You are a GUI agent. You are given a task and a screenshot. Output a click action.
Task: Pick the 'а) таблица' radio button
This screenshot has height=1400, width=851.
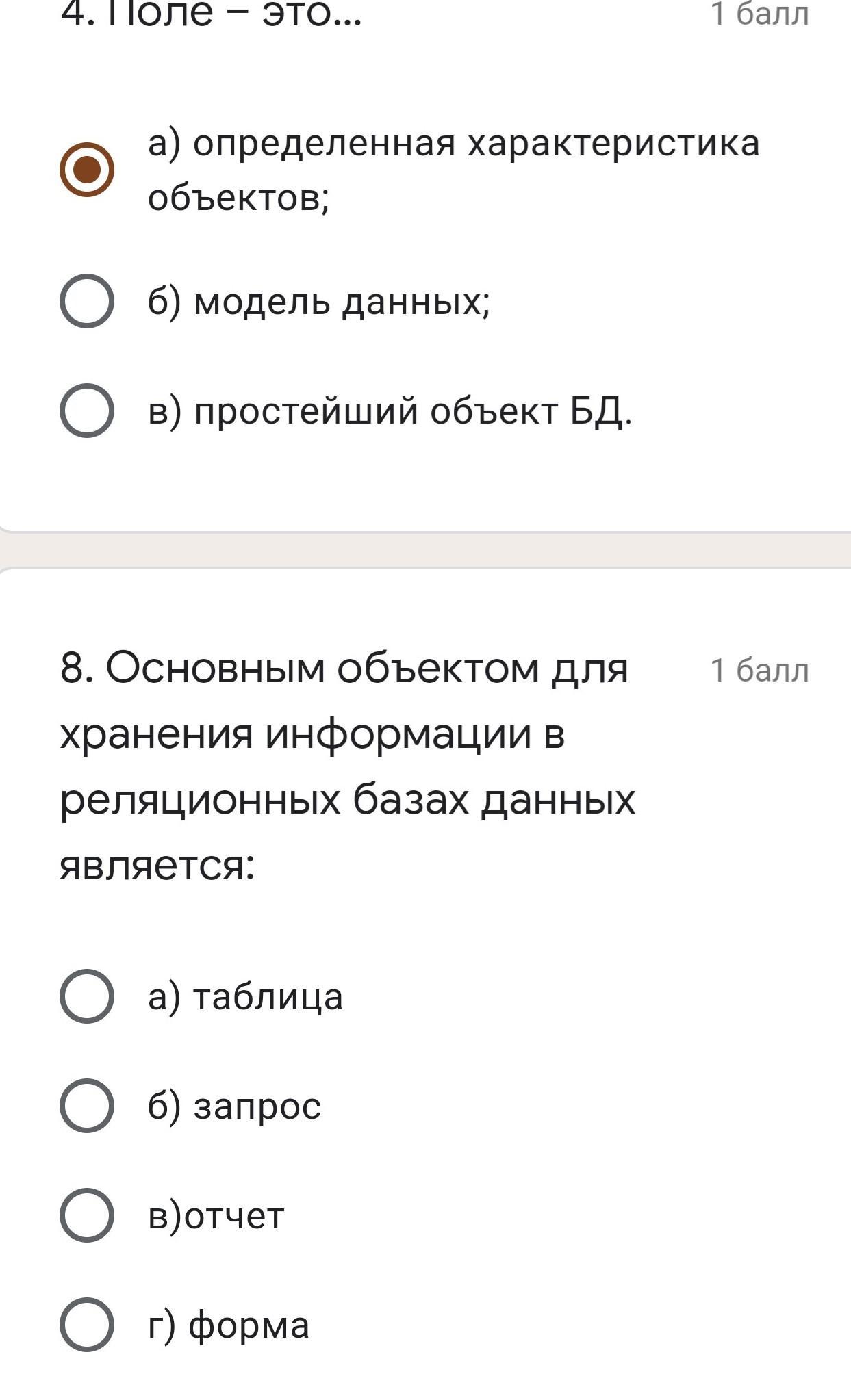click(x=87, y=996)
